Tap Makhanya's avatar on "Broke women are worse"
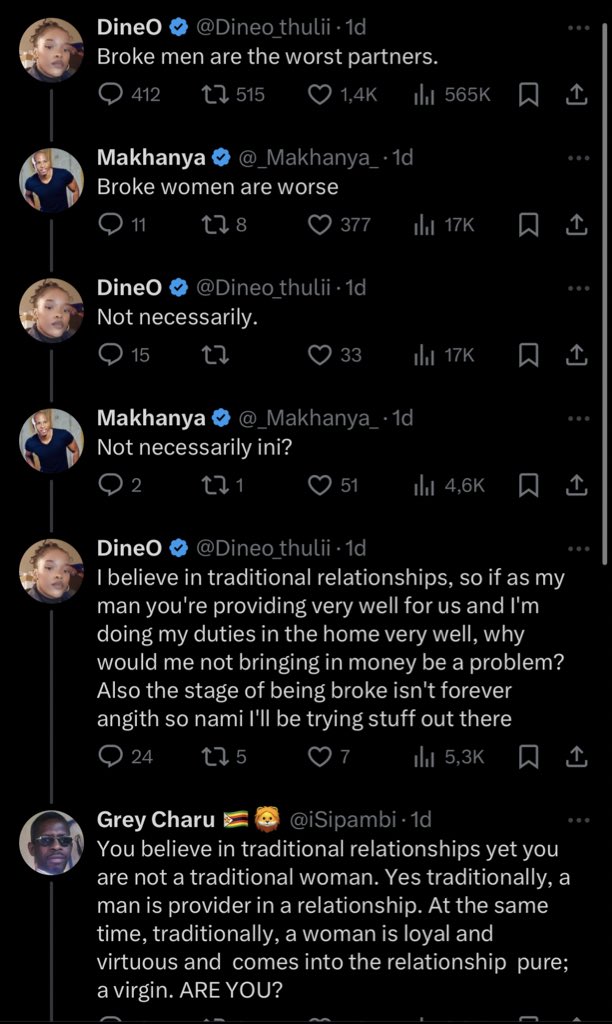Viewport: 612px width, 1024px height. 51,180
